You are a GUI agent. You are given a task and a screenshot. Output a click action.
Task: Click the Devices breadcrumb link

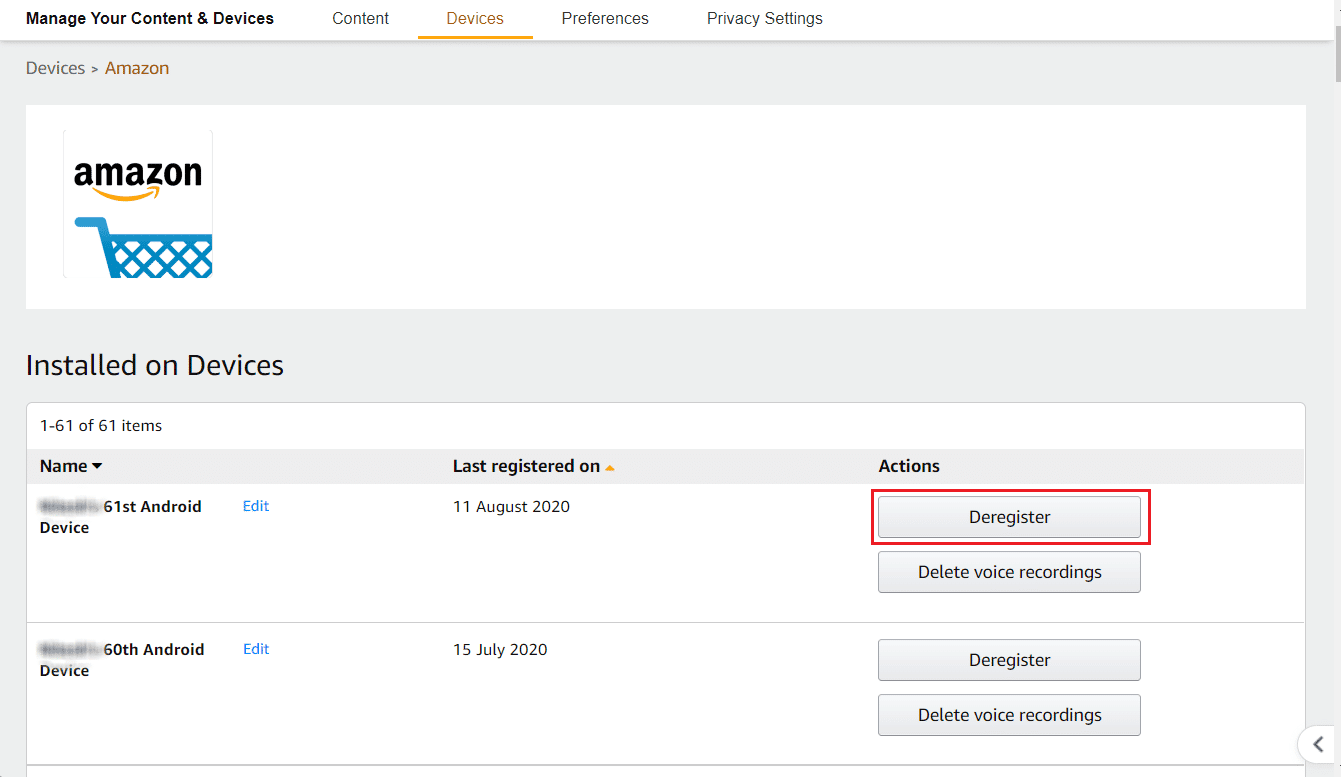55,67
